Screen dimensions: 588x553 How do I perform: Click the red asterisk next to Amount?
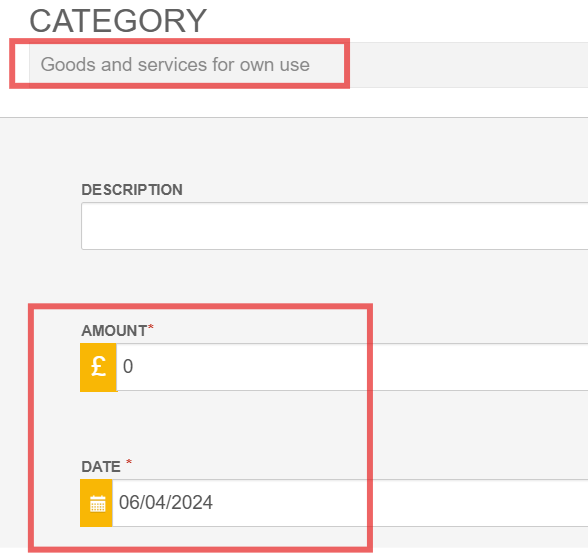[x=151, y=328]
